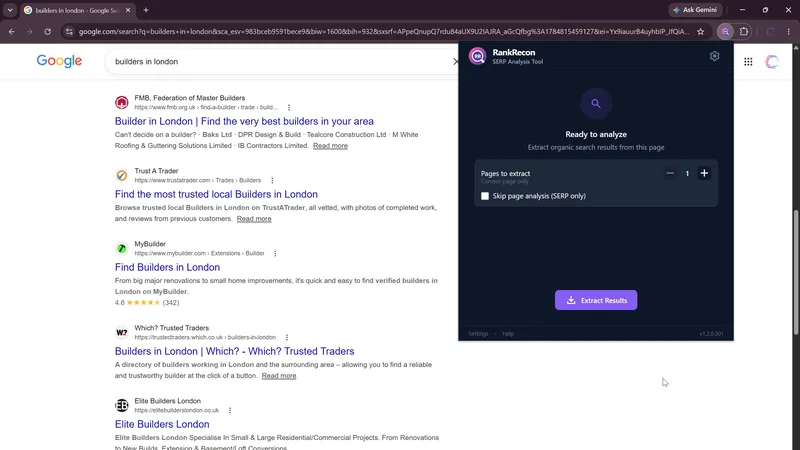Open more options for Elite Builders London result

pyautogui.click(x=230, y=411)
